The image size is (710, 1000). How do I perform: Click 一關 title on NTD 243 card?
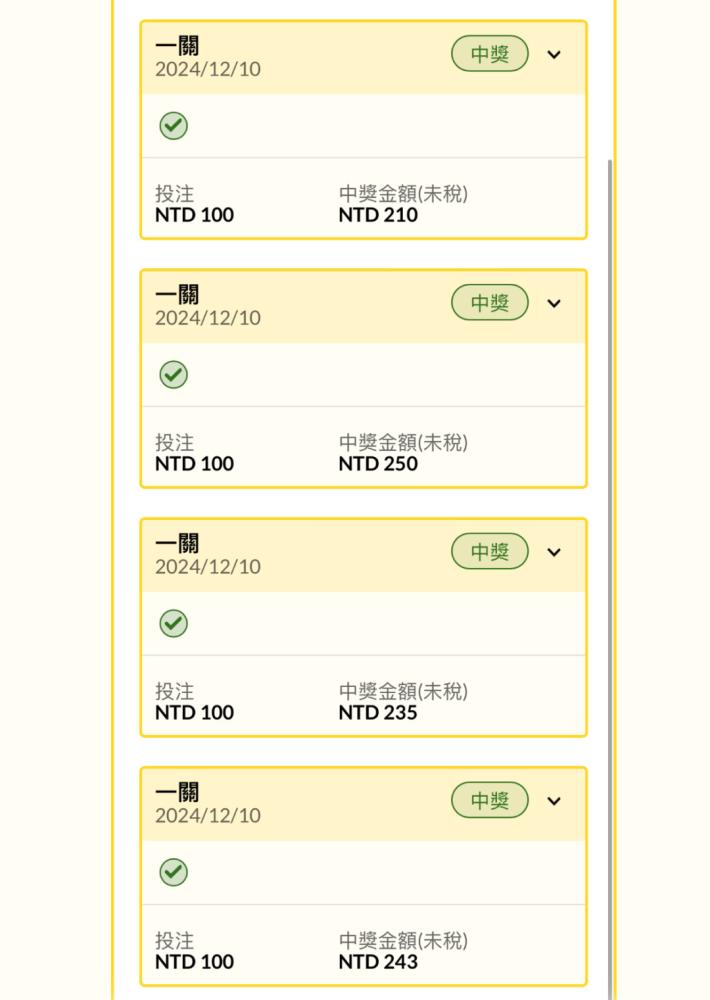(177, 792)
